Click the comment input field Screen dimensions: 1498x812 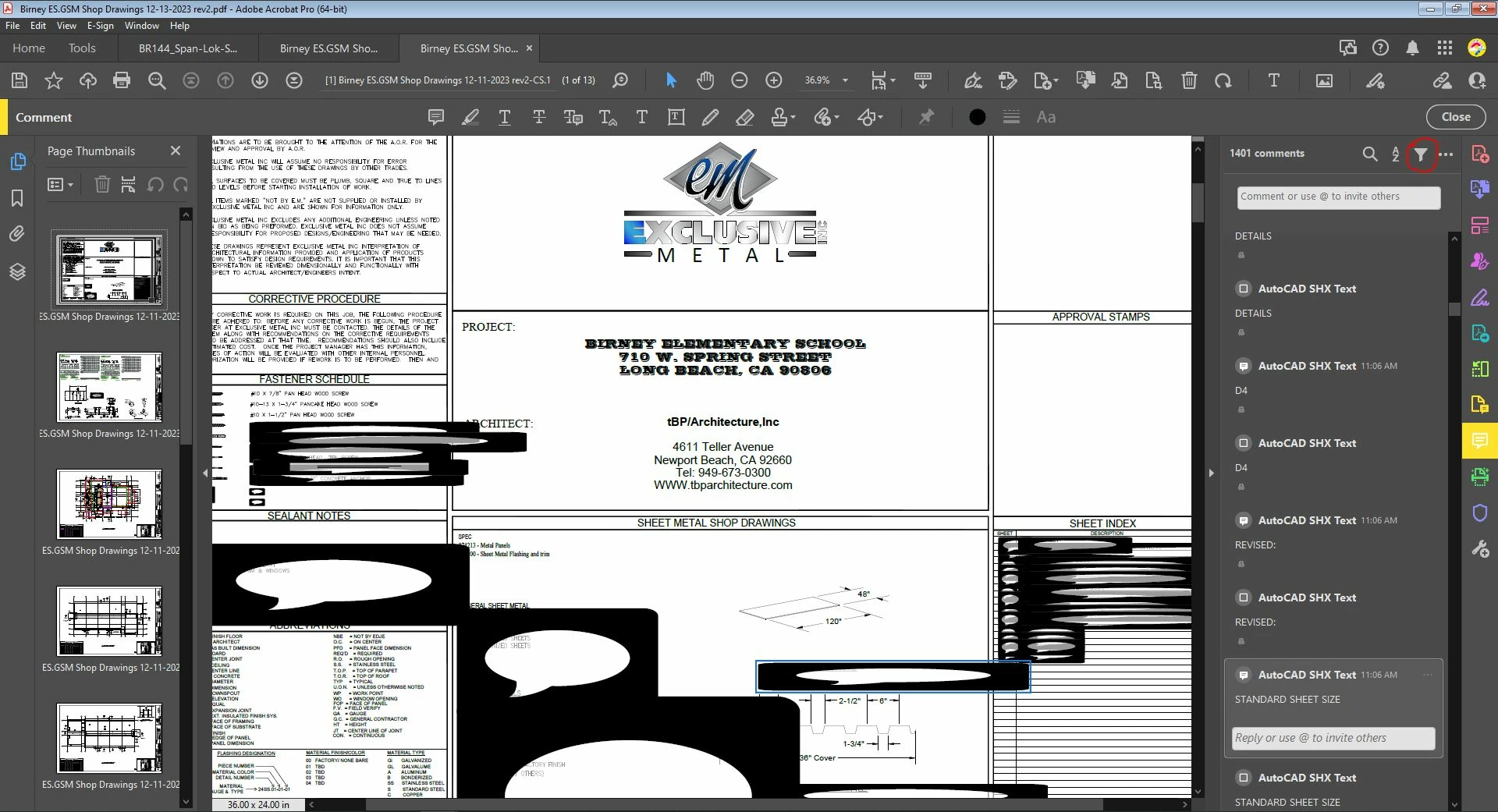click(1338, 197)
